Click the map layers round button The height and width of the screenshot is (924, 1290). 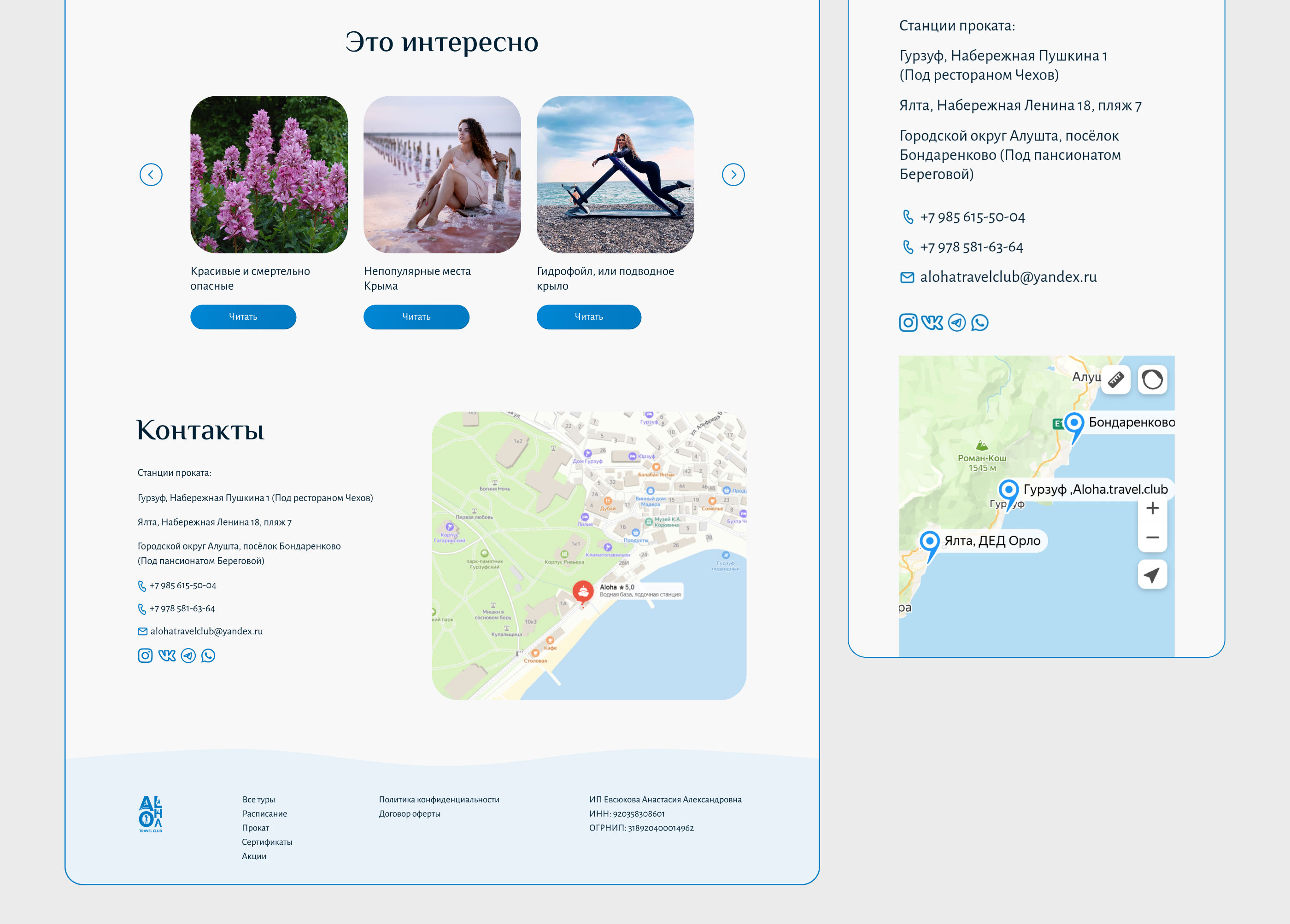[x=1152, y=379]
